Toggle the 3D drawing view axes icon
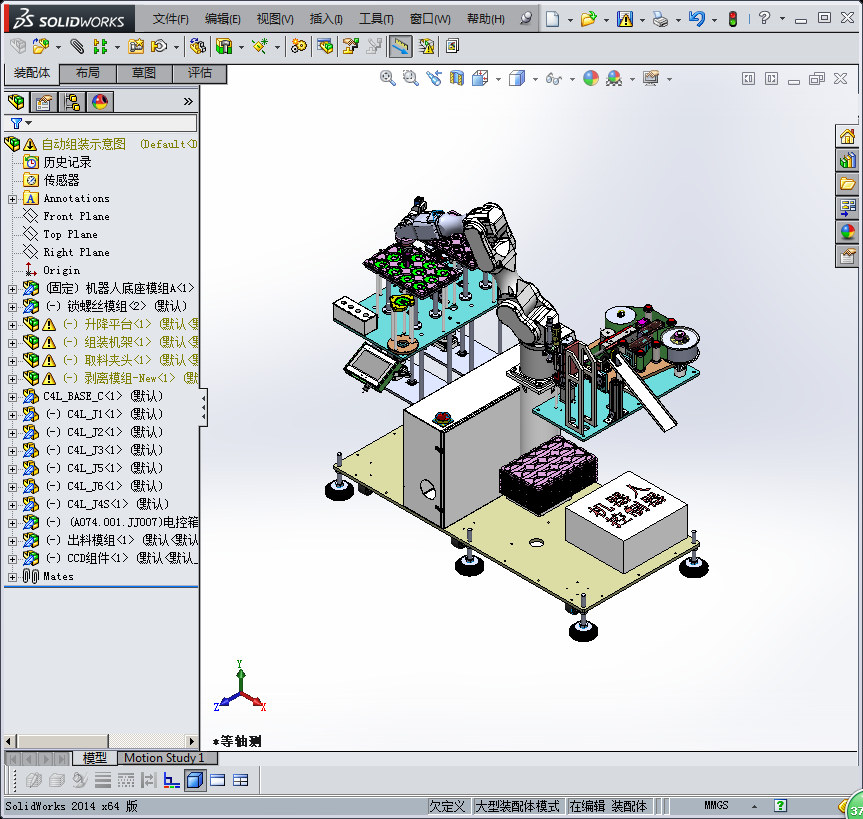 172,780
